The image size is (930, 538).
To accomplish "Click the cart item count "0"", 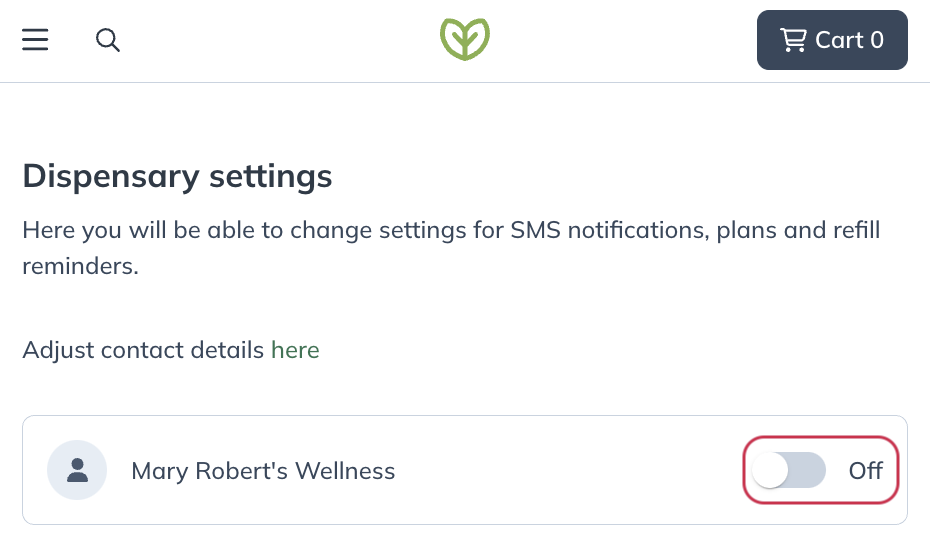I will coord(877,40).
